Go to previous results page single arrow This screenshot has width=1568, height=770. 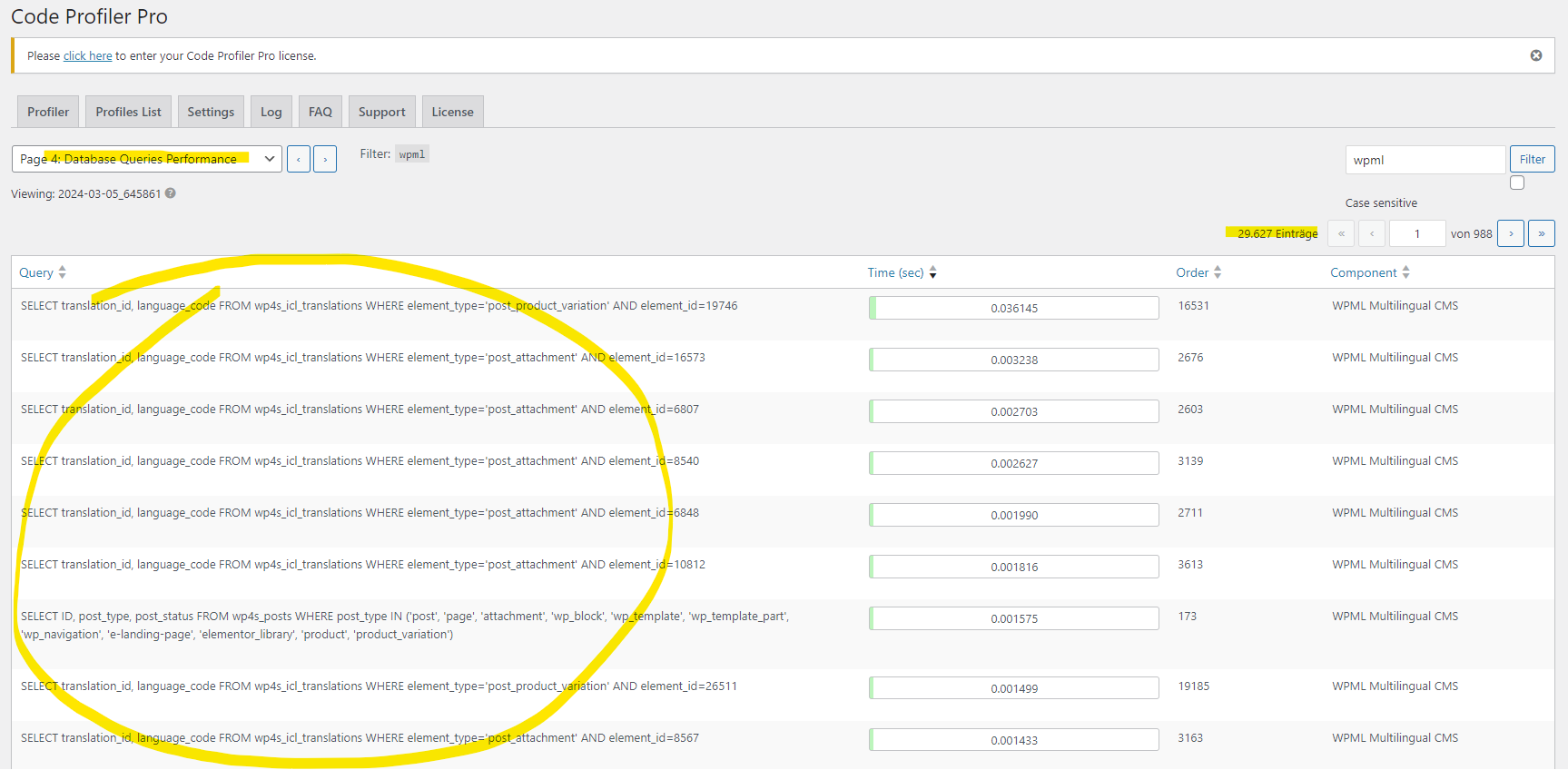point(1372,233)
